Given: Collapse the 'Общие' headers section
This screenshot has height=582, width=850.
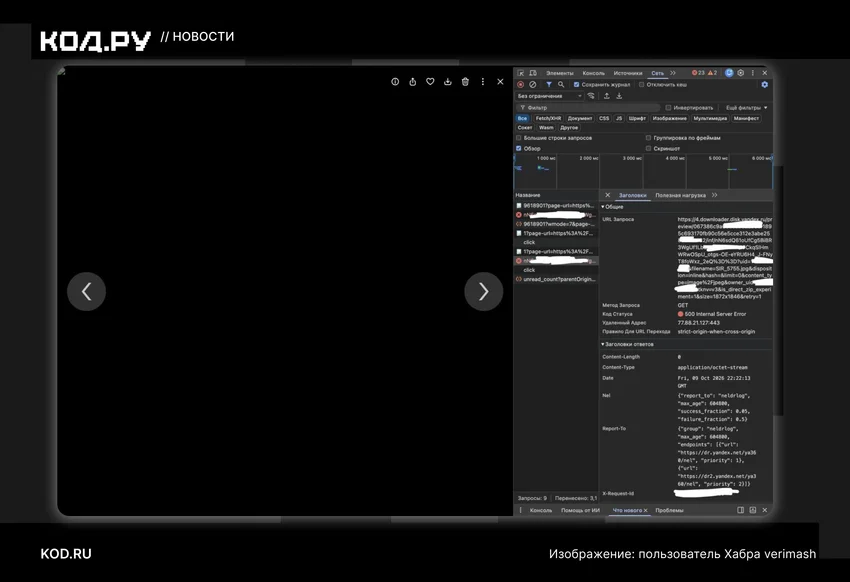Looking at the screenshot, I should 612,207.
